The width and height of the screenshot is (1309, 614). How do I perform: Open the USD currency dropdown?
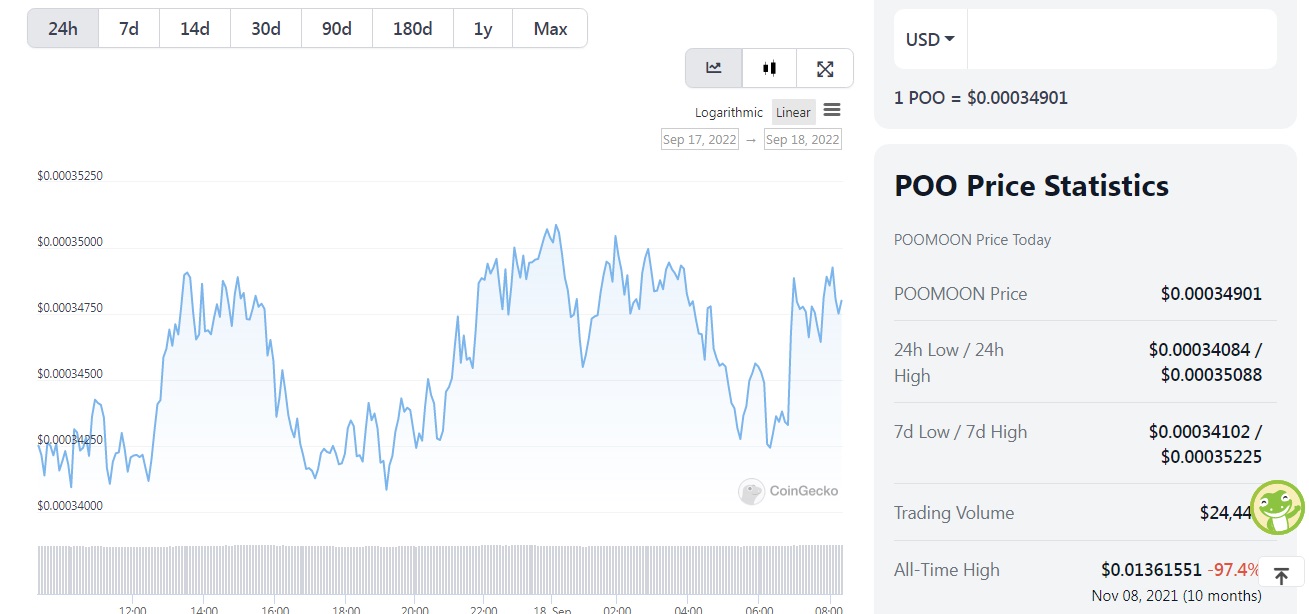pyautogui.click(x=930, y=40)
